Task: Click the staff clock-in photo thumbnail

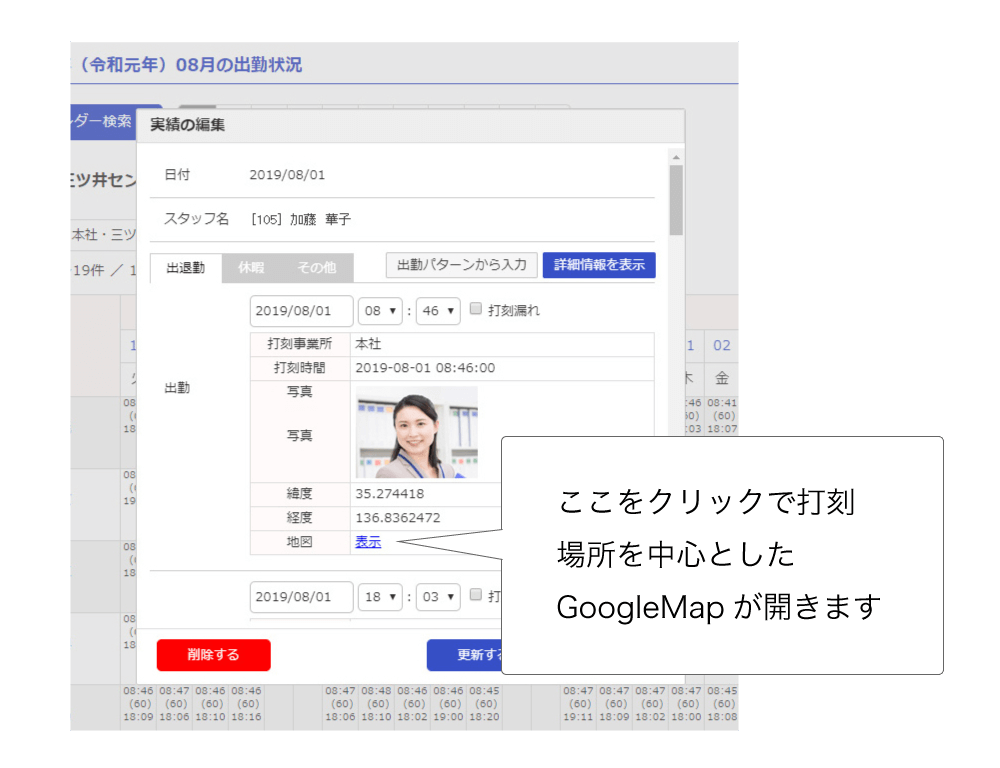Action: [x=416, y=432]
